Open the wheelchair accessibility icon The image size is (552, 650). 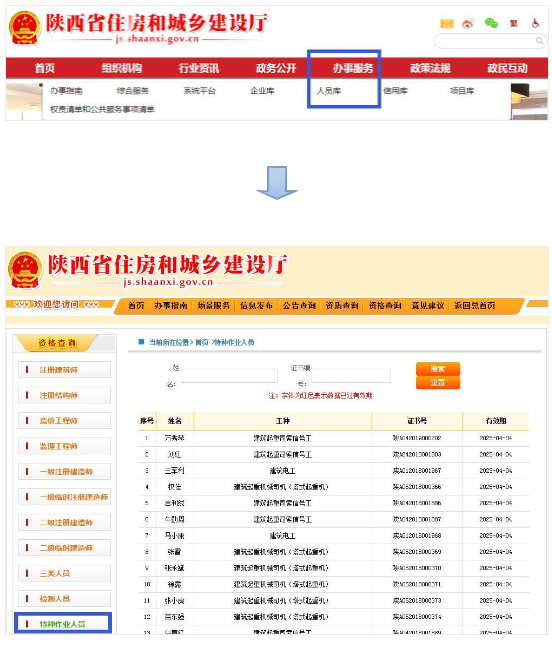pos(535,23)
